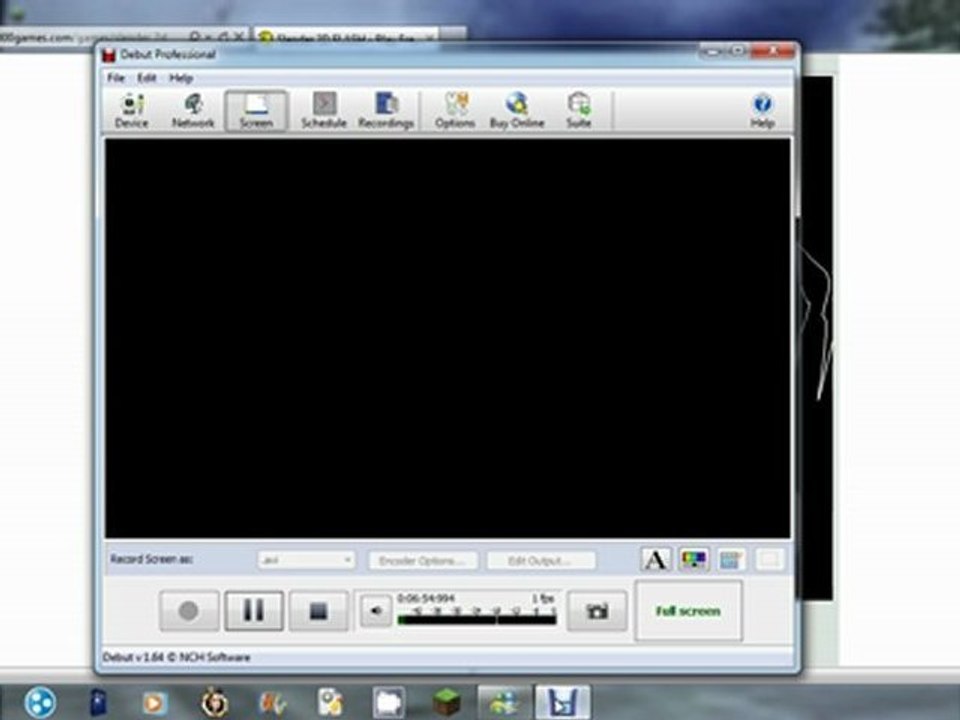This screenshot has width=960, height=720.
Task: Select the Screen capture source button
Action: coord(256,111)
